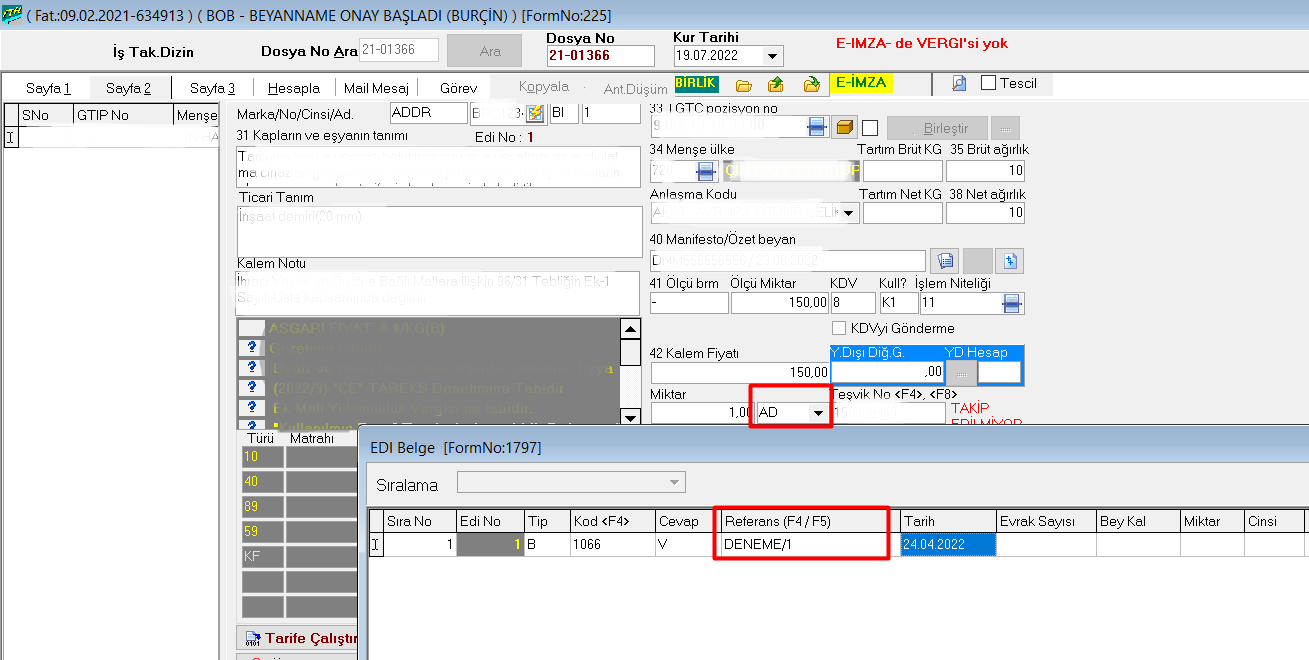The image size is (1309, 660).
Task: Click the folder with curved green arrow icon
Action: (812, 85)
